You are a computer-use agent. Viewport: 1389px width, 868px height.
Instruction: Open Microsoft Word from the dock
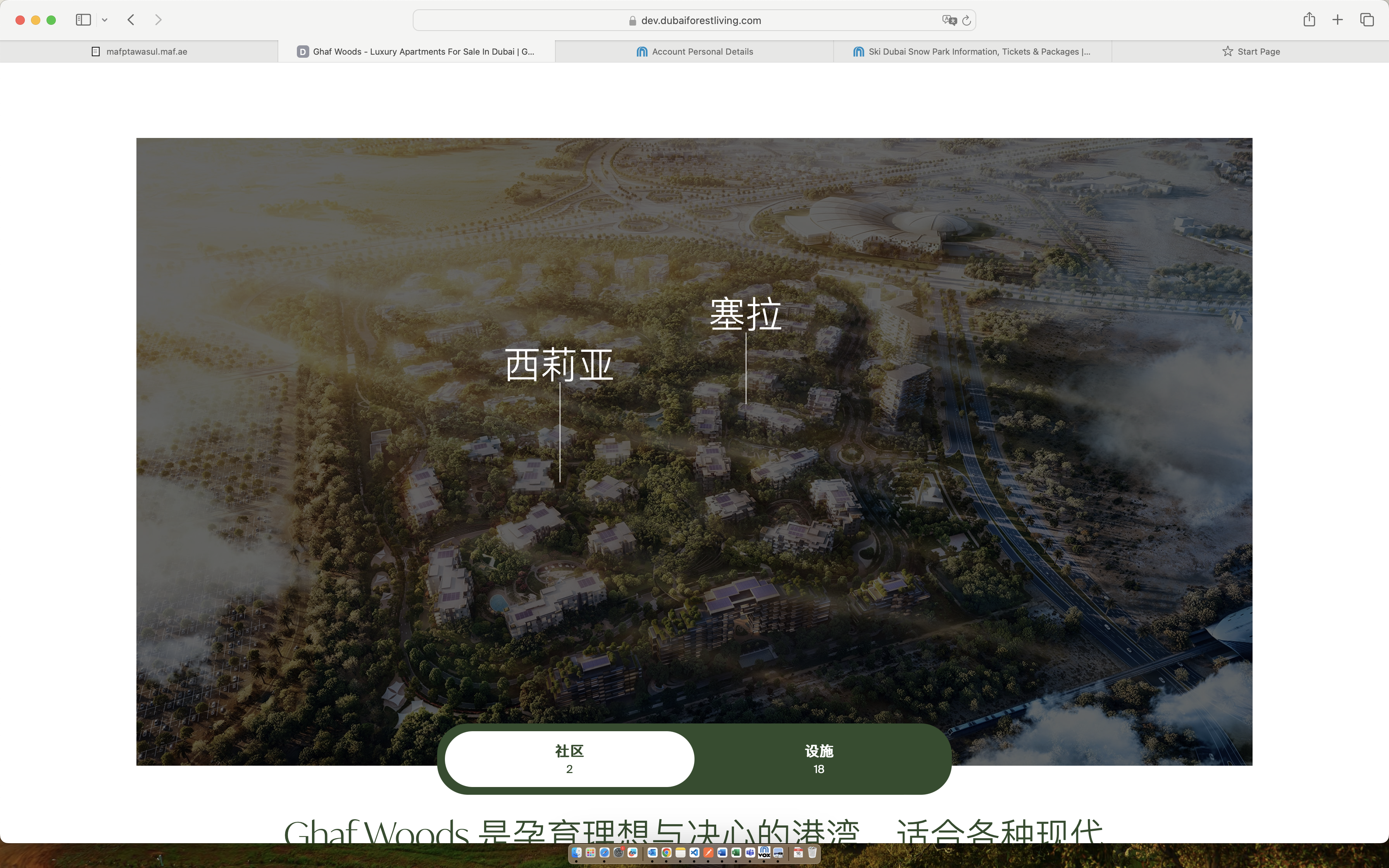coord(722,852)
